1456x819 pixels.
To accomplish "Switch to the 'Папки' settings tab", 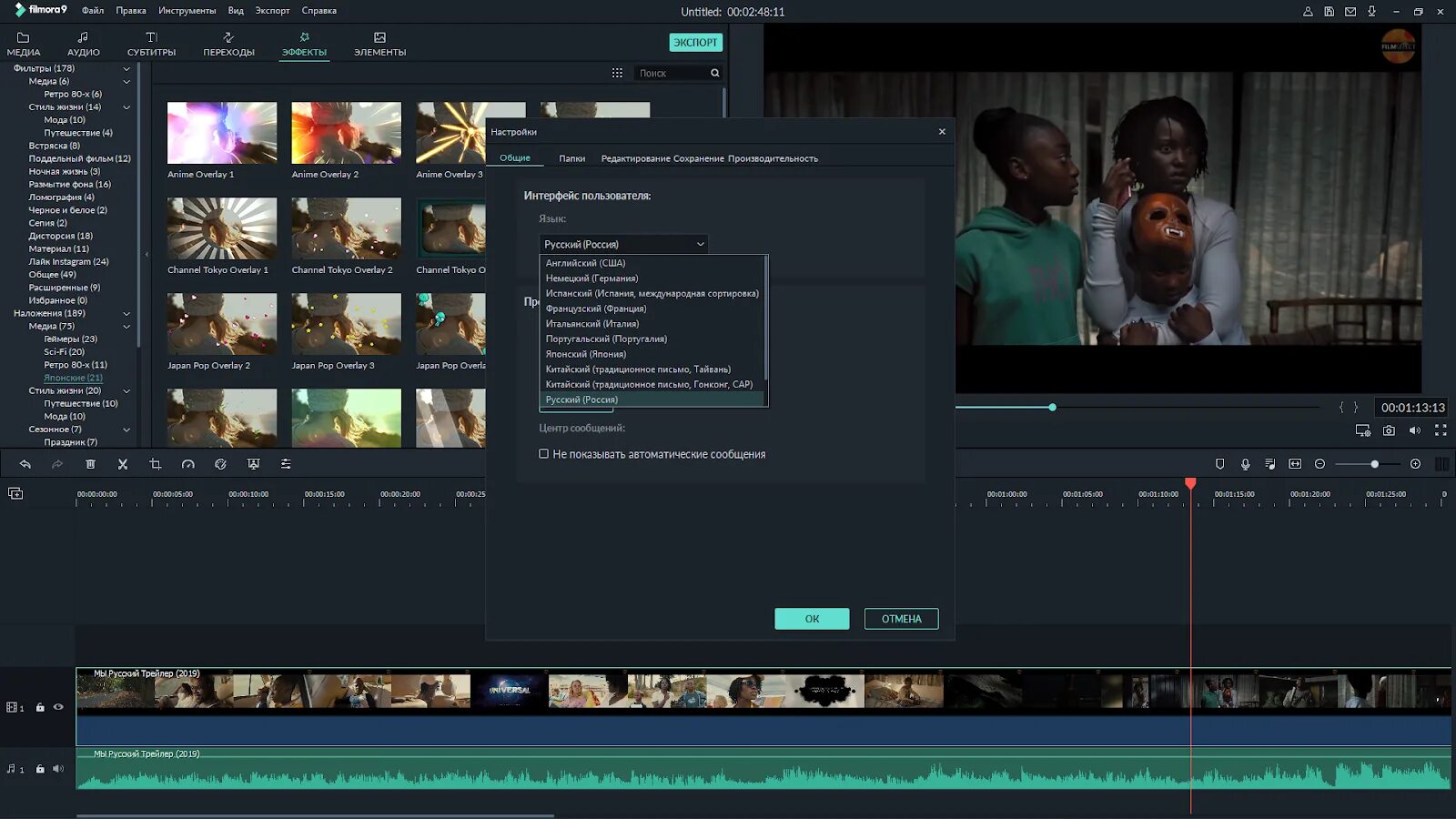I will (571, 158).
